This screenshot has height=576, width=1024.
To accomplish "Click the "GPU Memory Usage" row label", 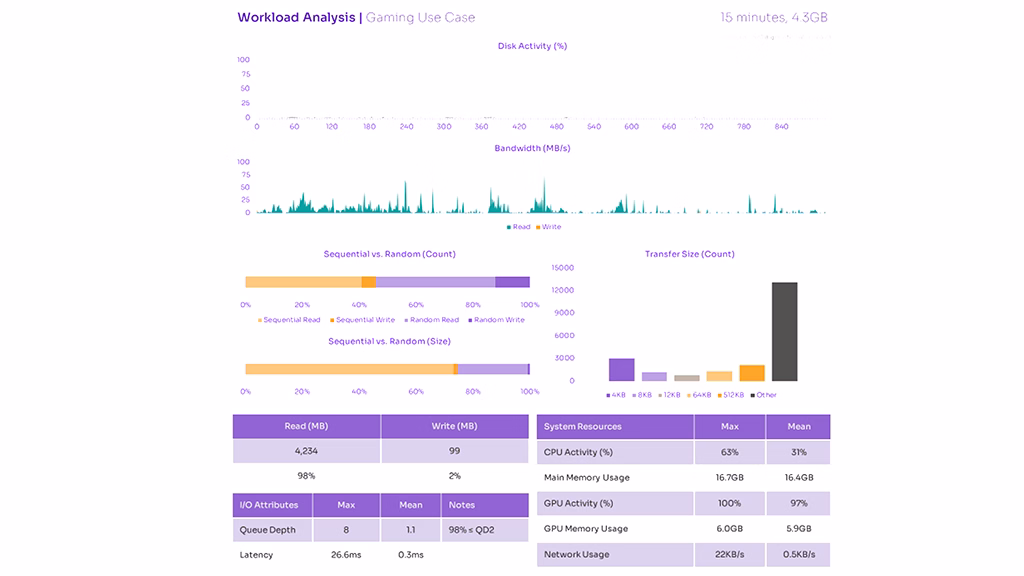I will click(x=586, y=529).
